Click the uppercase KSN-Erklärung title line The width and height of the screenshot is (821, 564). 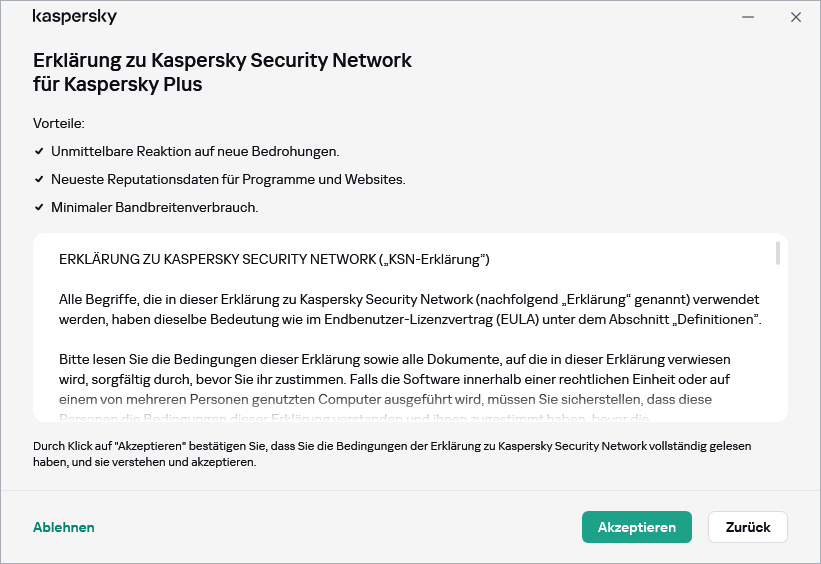pos(274,260)
